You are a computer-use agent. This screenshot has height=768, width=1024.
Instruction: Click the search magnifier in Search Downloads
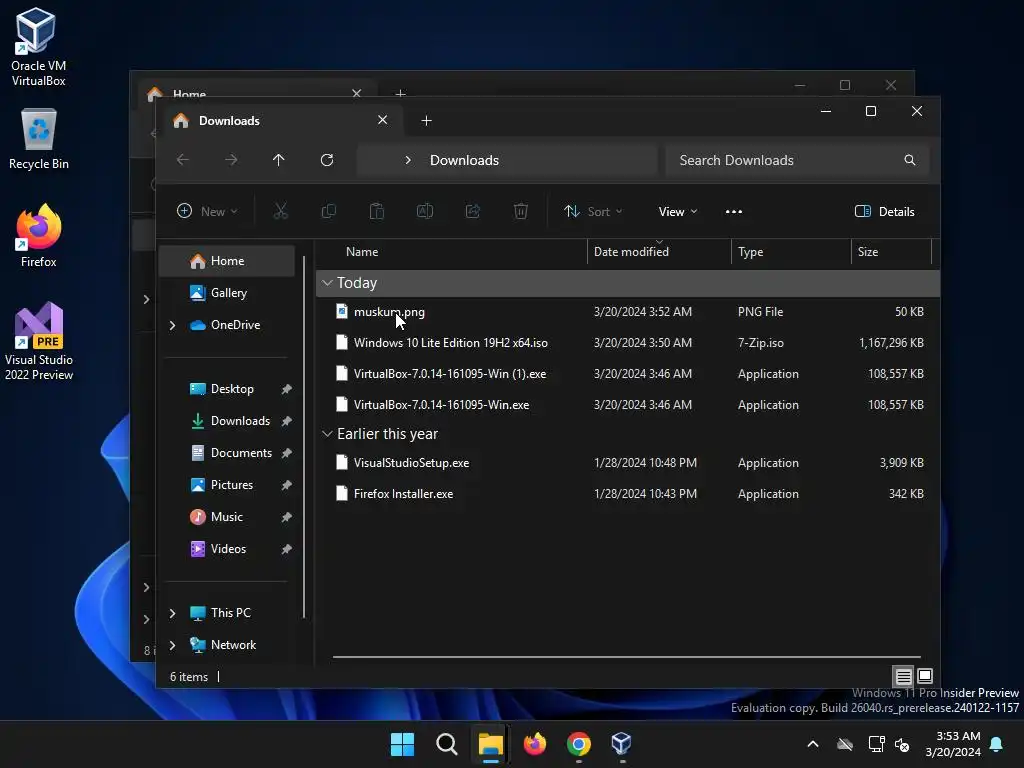pyautogui.click(x=910, y=160)
